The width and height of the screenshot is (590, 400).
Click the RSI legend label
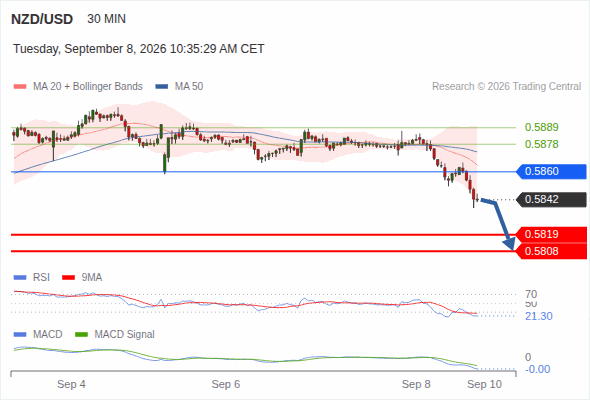click(41, 278)
